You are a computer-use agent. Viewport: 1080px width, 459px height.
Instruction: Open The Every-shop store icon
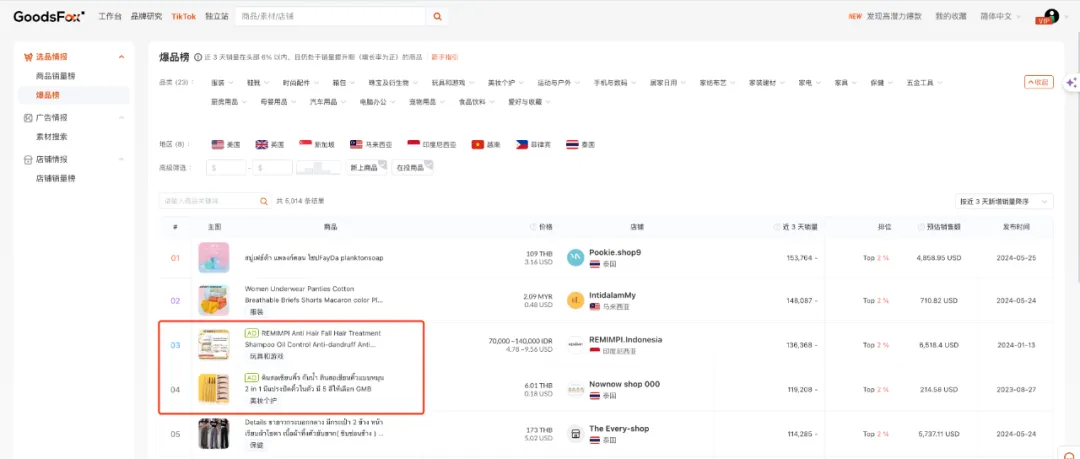[575, 434]
